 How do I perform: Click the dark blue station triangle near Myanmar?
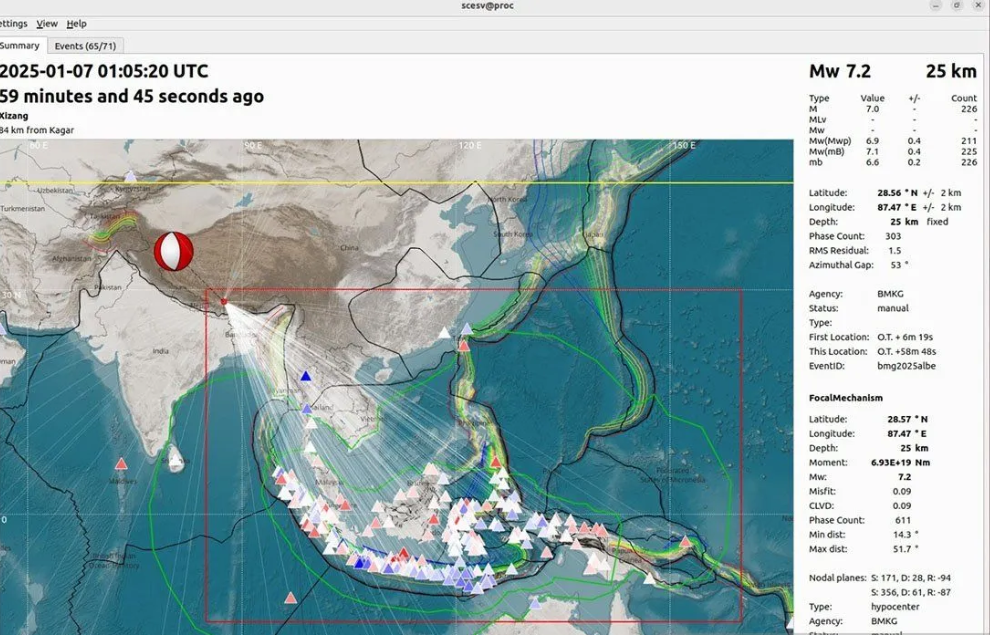click(x=305, y=376)
